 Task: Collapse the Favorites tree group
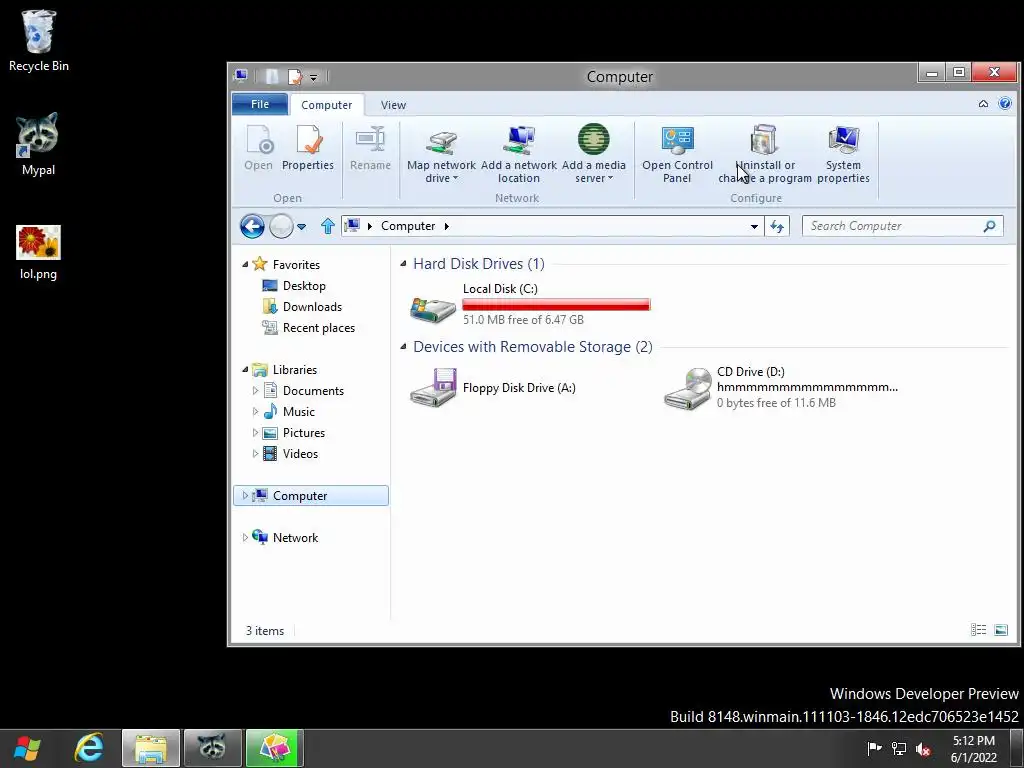click(x=245, y=264)
